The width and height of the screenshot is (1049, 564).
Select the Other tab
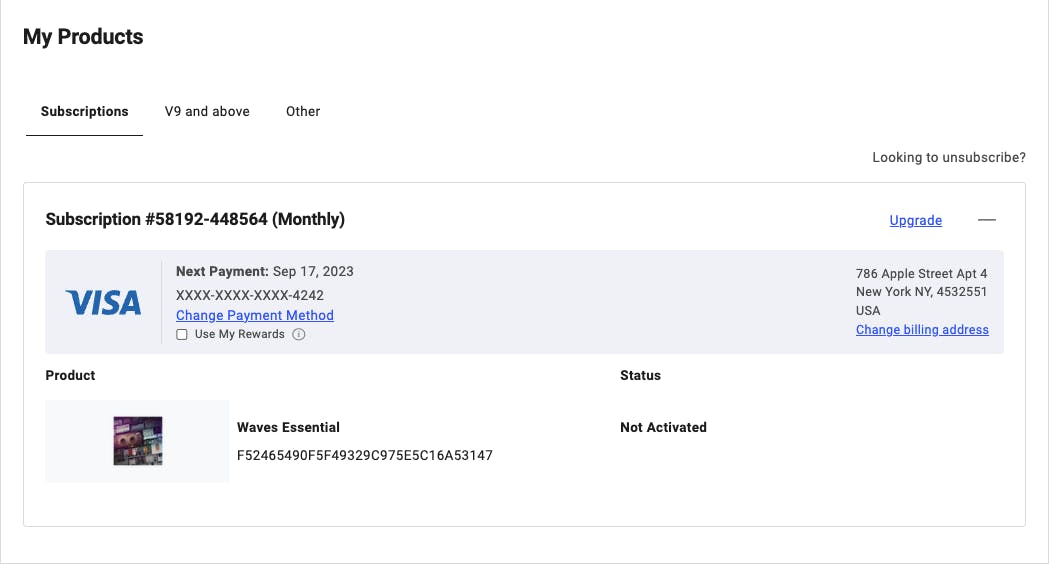303,111
